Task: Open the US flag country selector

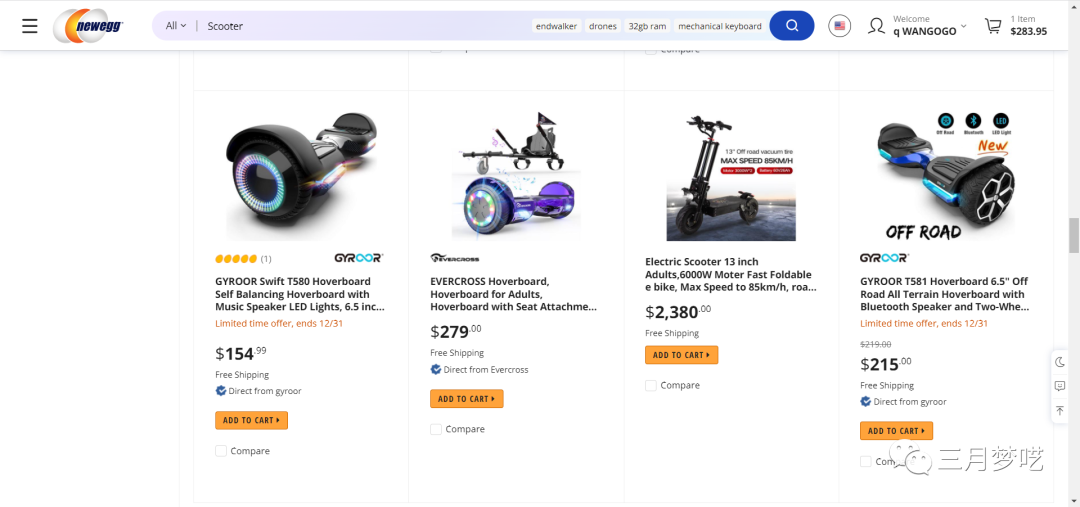Action: (840, 26)
